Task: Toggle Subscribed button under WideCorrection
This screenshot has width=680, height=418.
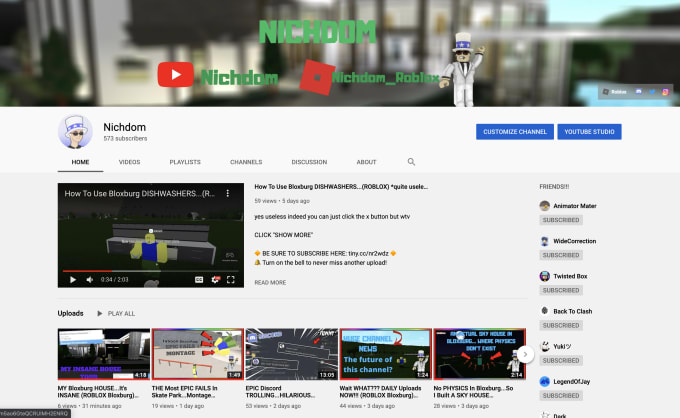Action: pyautogui.click(x=561, y=255)
